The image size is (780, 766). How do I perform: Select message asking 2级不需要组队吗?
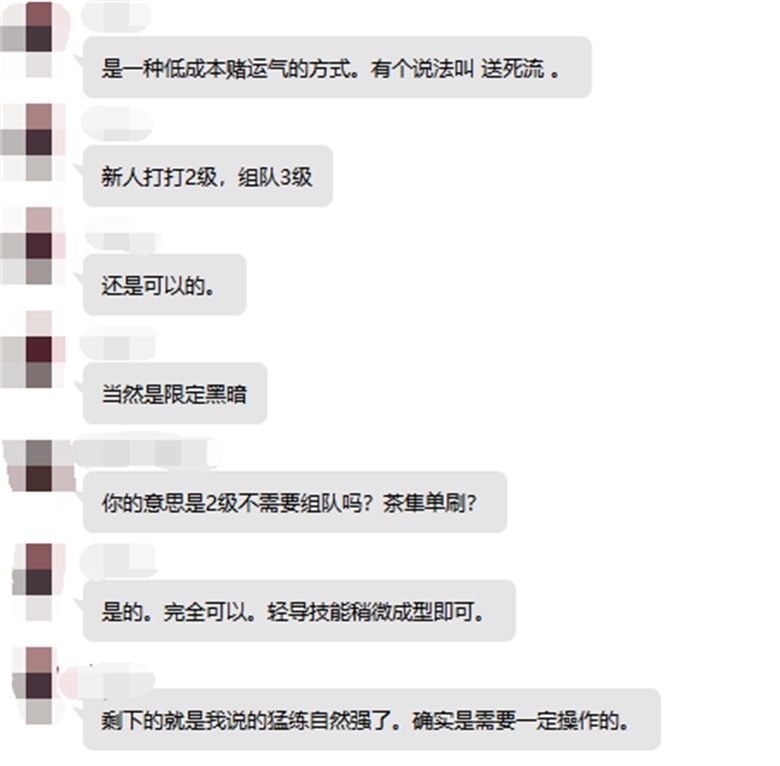pos(294,502)
